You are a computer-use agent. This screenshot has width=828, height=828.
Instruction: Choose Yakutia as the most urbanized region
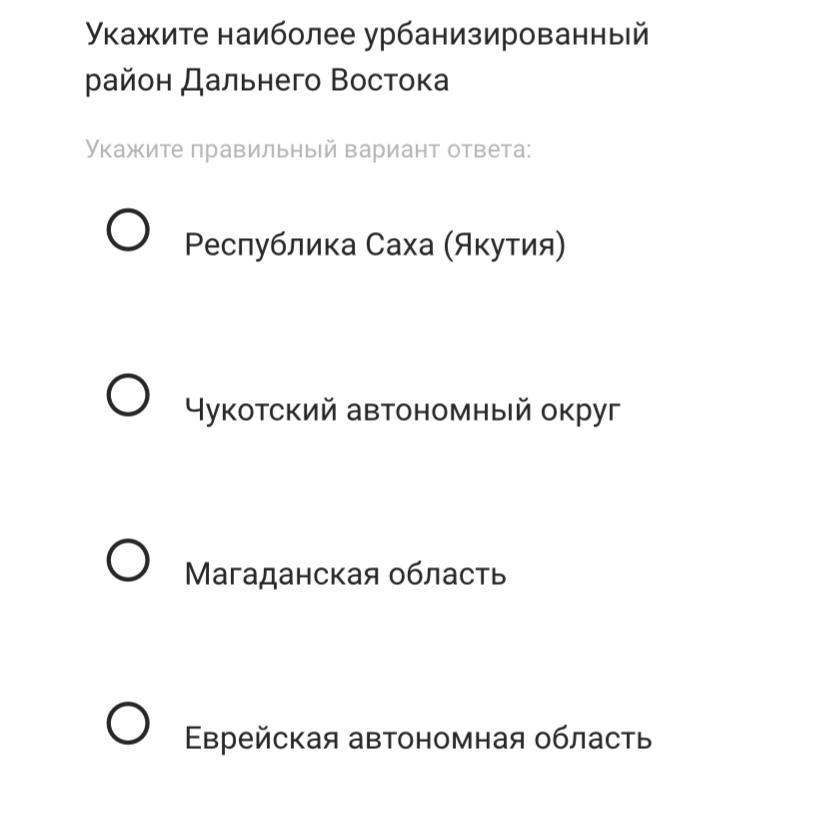click(128, 230)
